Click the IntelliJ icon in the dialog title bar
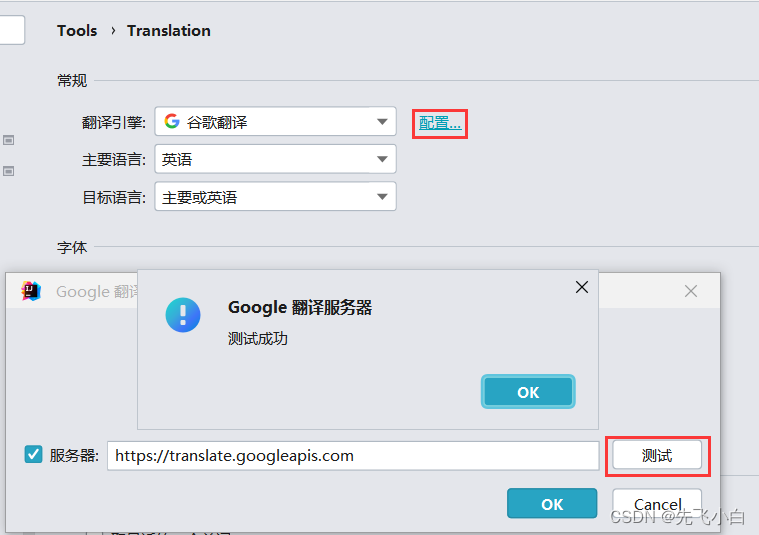 [x=31, y=291]
